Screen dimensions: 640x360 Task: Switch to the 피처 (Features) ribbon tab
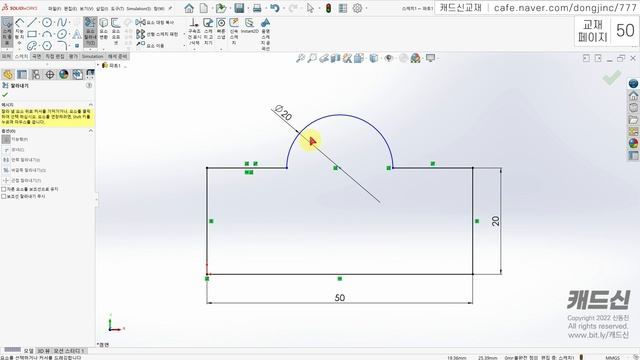[6, 56]
